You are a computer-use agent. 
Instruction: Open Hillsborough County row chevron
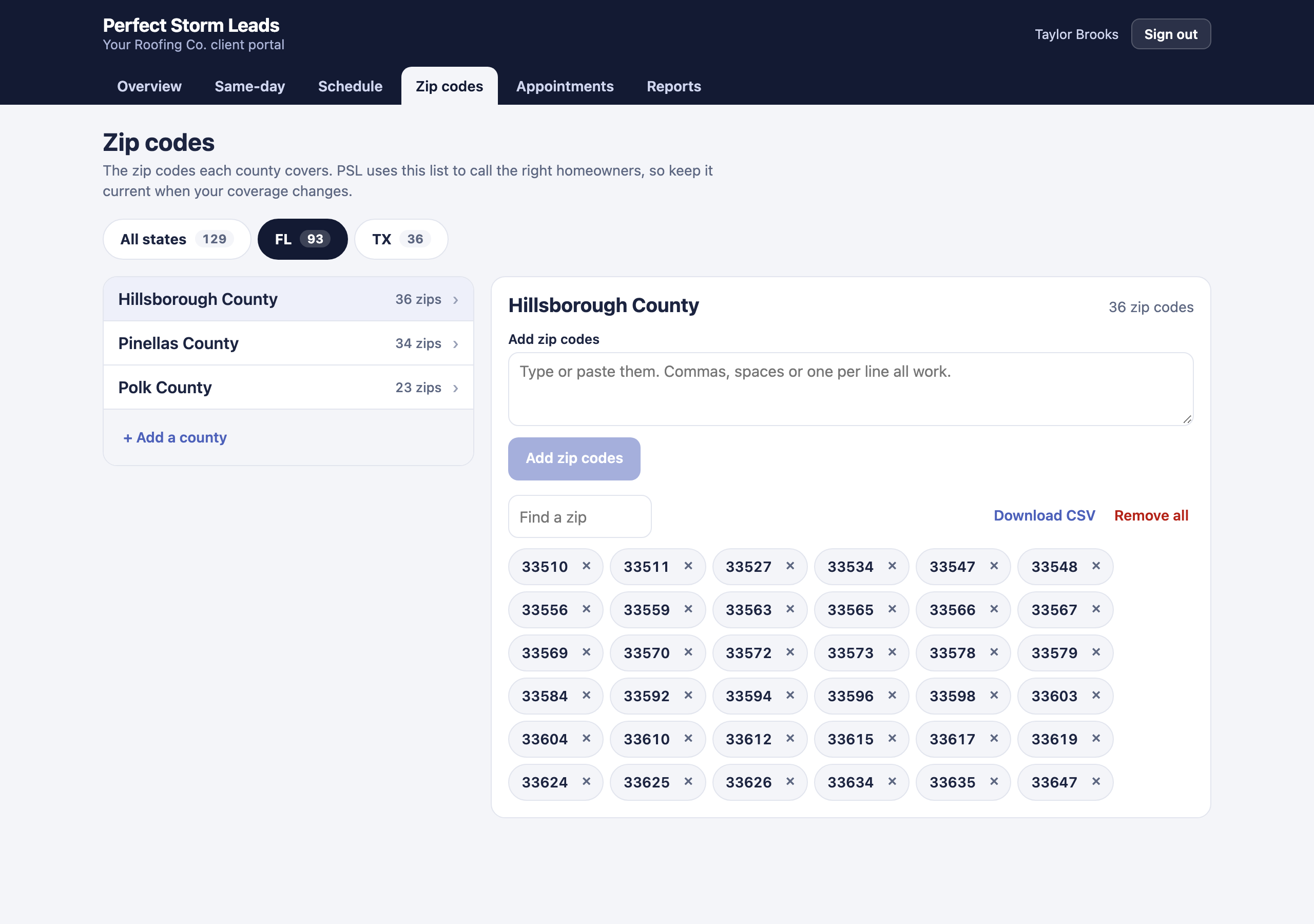[x=456, y=300]
